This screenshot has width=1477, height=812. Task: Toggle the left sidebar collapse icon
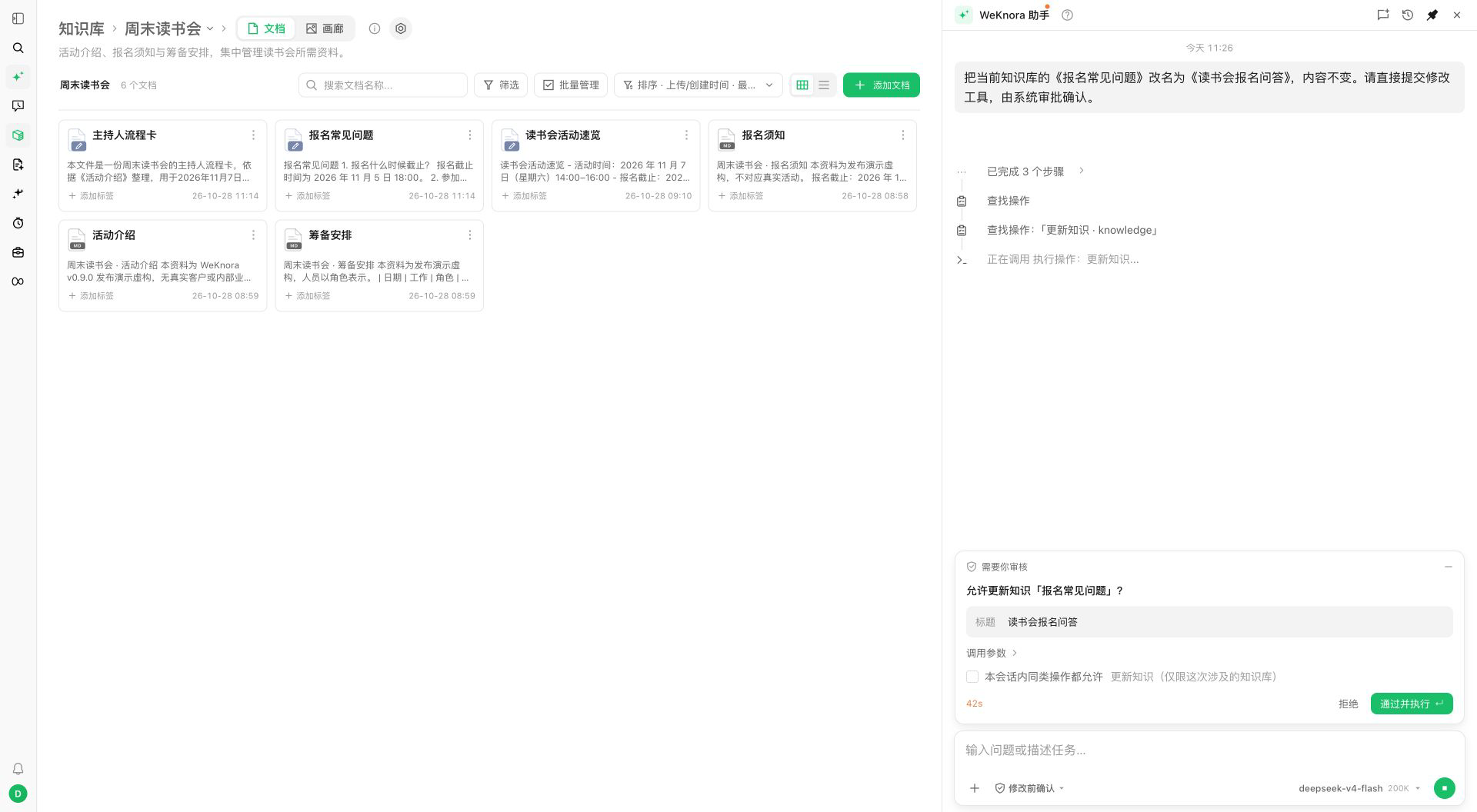pyautogui.click(x=18, y=18)
